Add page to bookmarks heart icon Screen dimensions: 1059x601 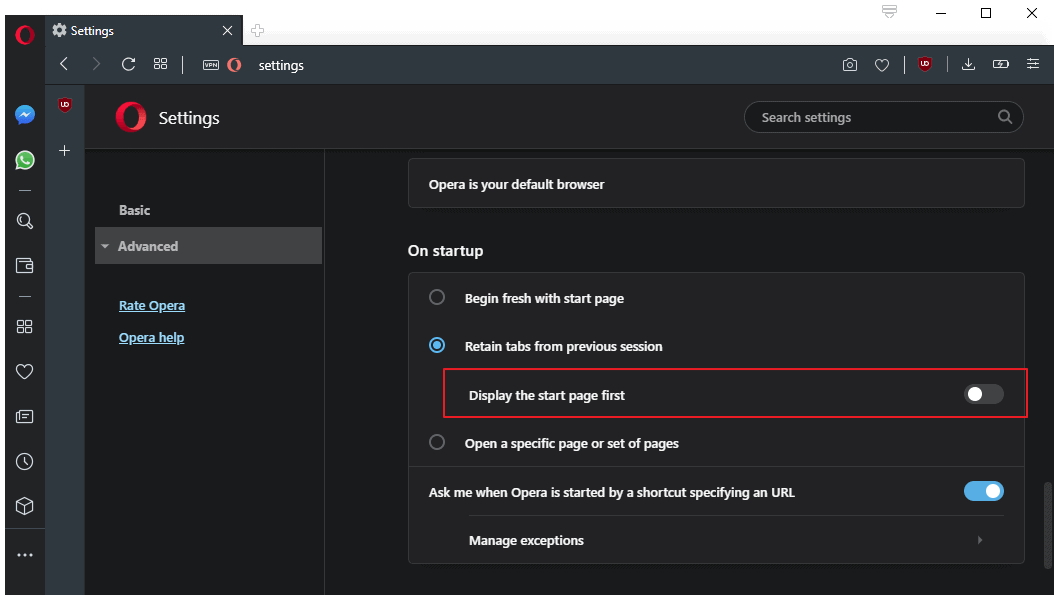(882, 65)
